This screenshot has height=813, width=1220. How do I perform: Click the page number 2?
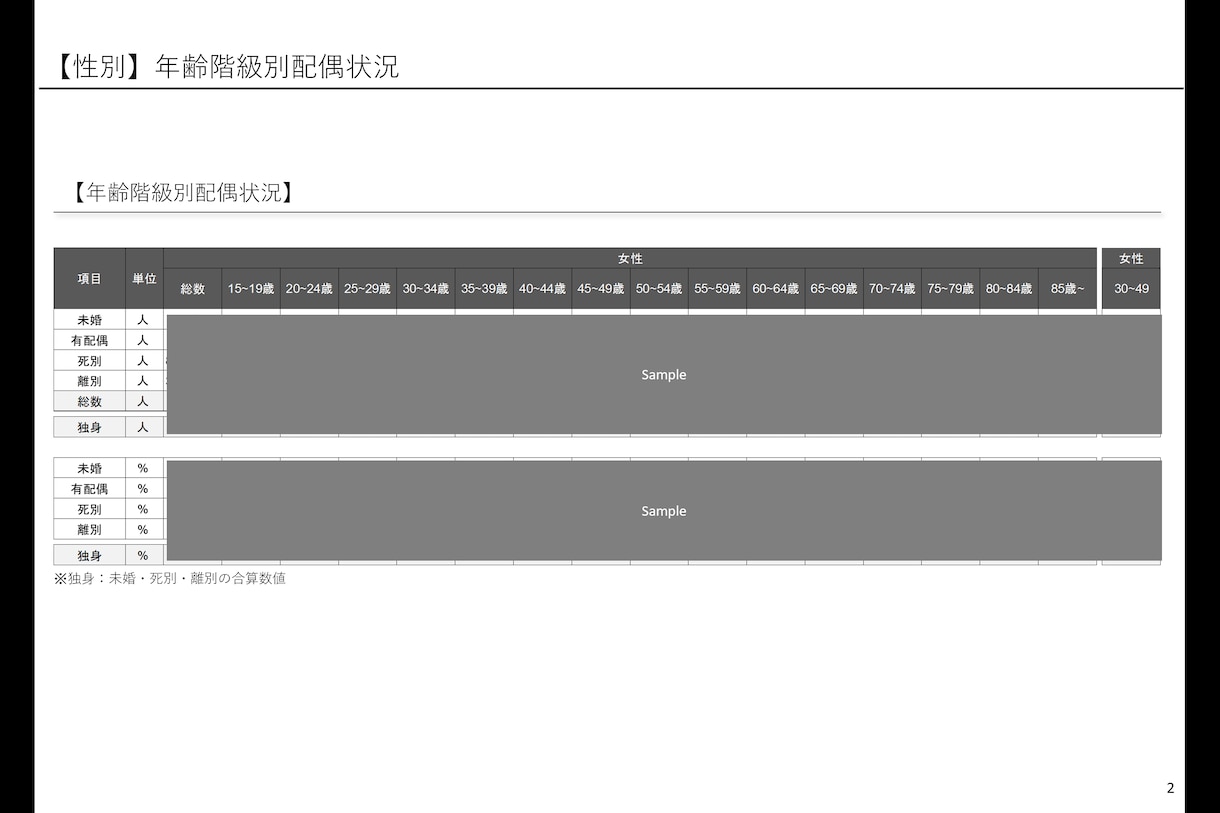click(1171, 788)
